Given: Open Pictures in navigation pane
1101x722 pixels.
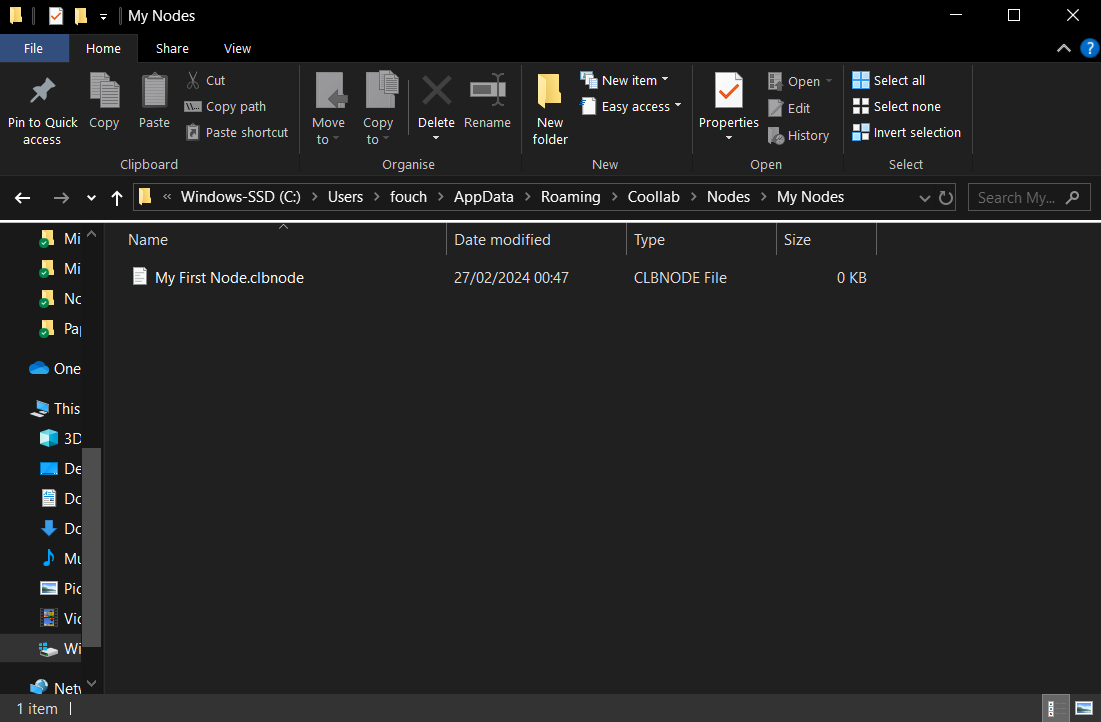Looking at the screenshot, I should pyautogui.click(x=60, y=589).
